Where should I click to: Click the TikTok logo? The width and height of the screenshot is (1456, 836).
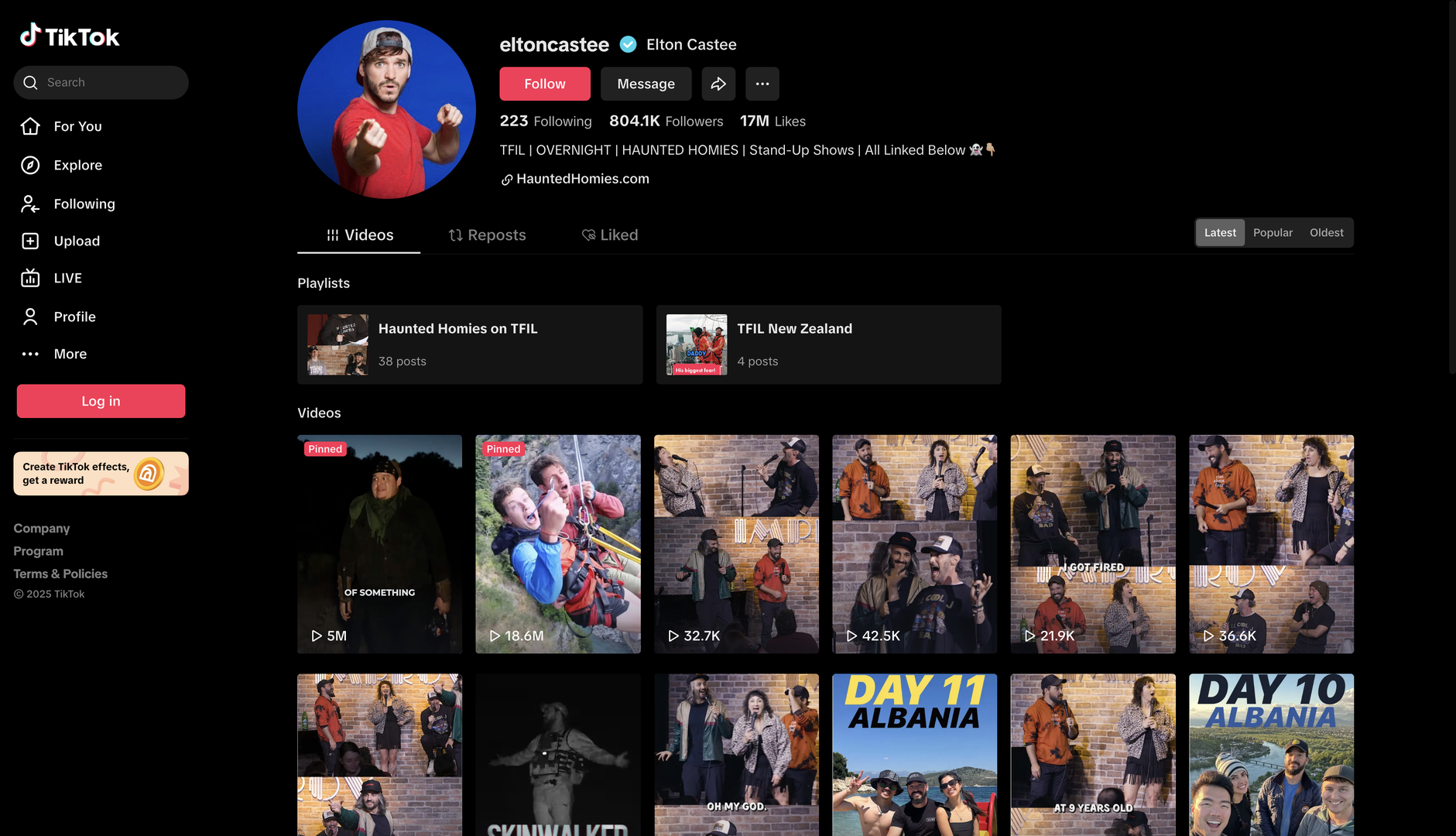(x=70, y=36)
